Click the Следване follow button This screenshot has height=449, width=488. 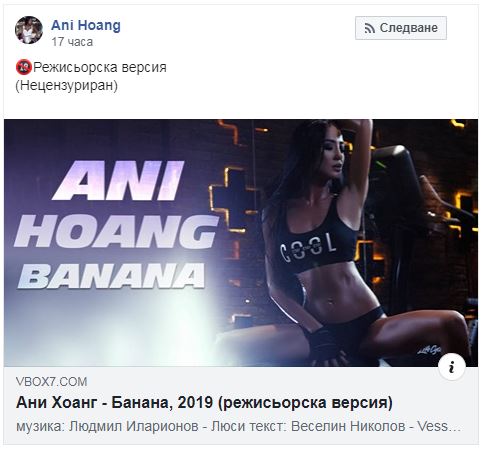pos(401,28)
